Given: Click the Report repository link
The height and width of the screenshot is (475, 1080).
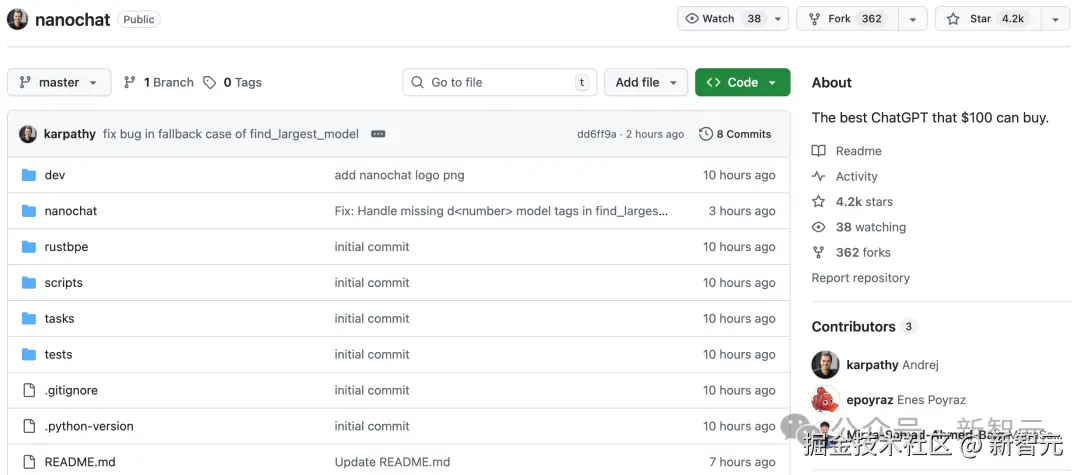Looking at the screenshot, I should click(860, 278).
